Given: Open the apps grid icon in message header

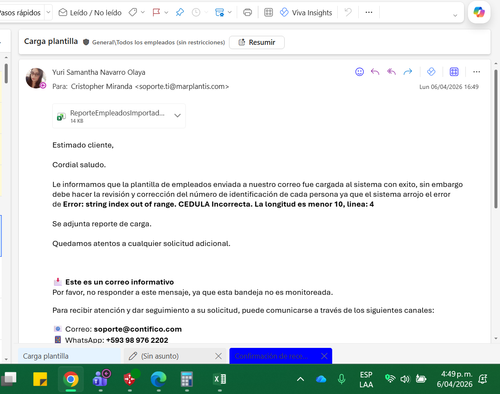Looking at the screenshot, I should [454, 72].
